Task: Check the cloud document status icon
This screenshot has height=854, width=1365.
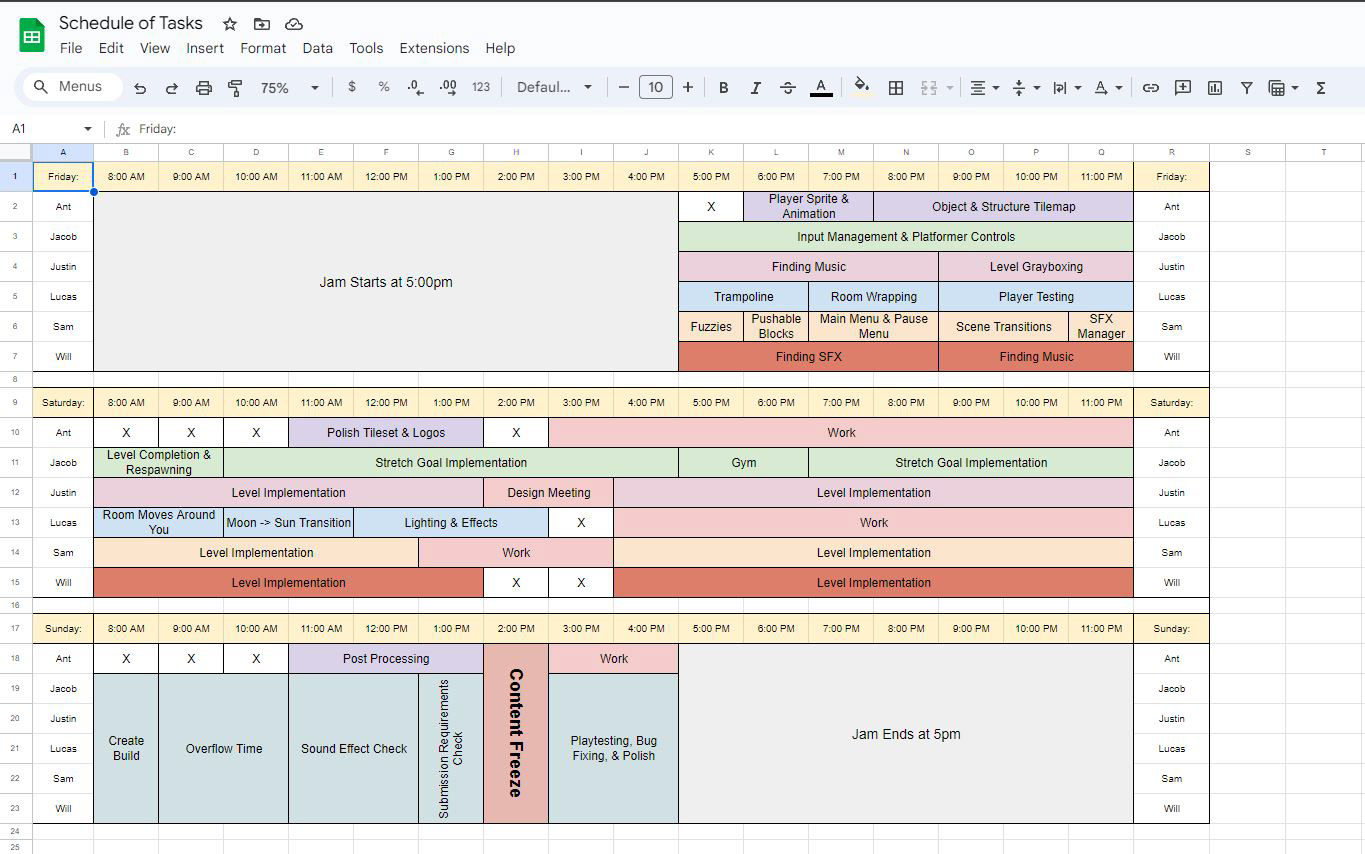Action: point(294,24)
